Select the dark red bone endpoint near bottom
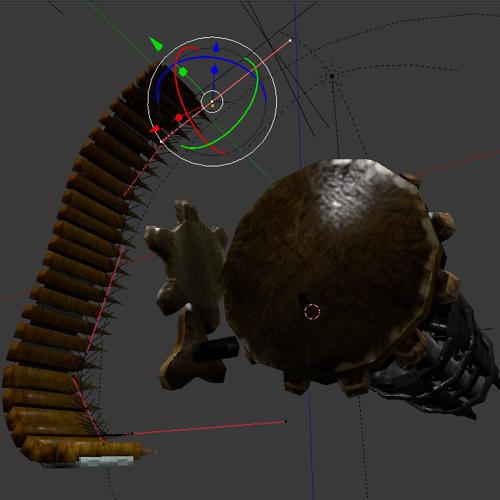The image size is (500, 500). [x=286, y=422]
